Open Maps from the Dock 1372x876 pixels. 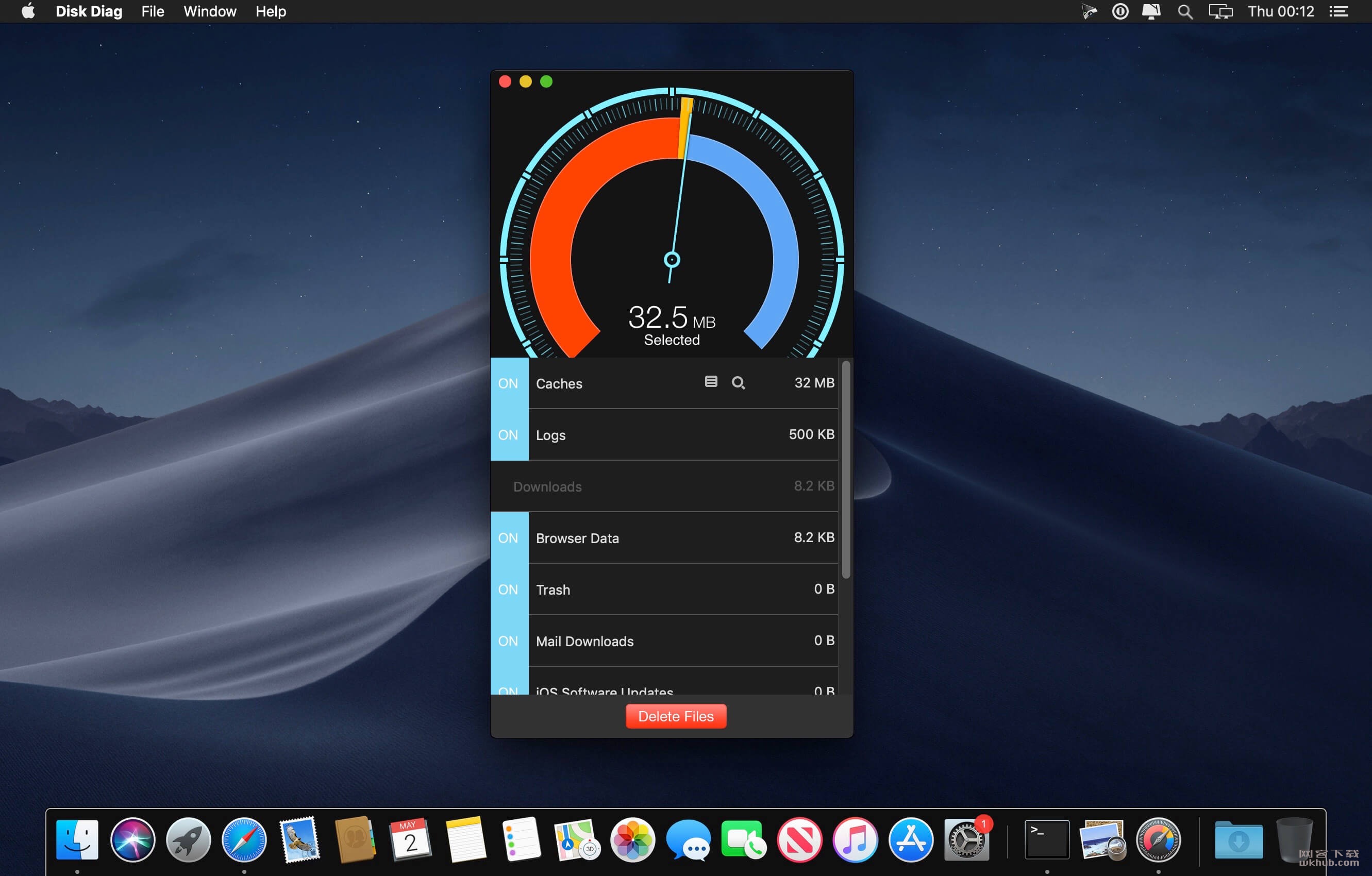(577, 839)
